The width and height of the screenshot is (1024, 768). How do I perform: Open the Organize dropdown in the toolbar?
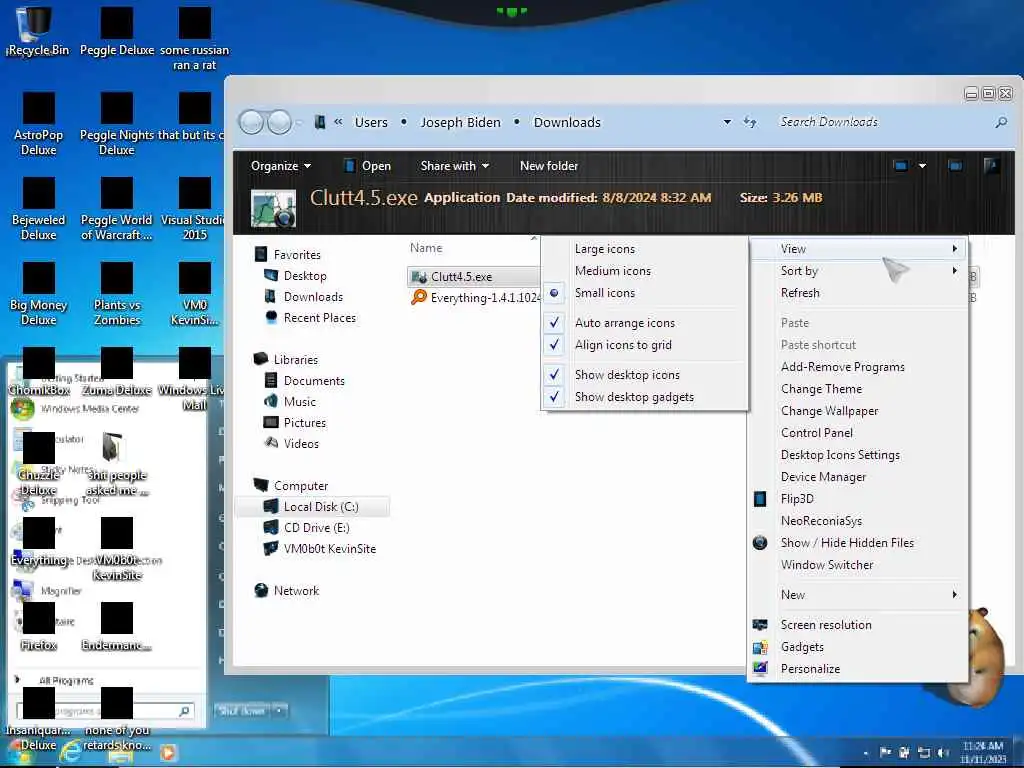coord(281,166)
